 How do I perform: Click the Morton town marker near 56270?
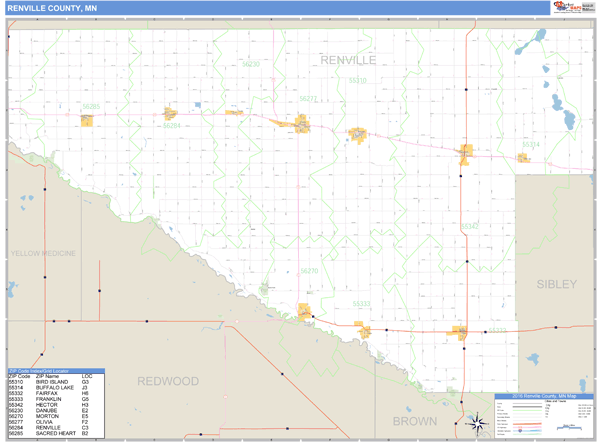coord(305,313)
